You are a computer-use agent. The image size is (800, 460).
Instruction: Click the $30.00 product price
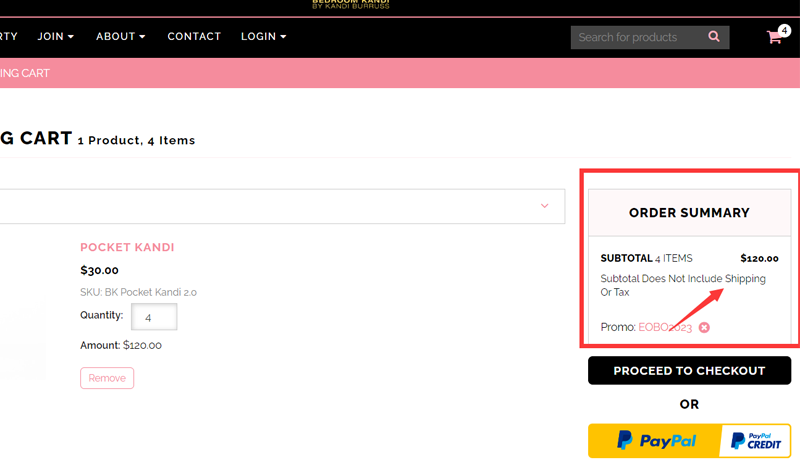pos(99,270)
